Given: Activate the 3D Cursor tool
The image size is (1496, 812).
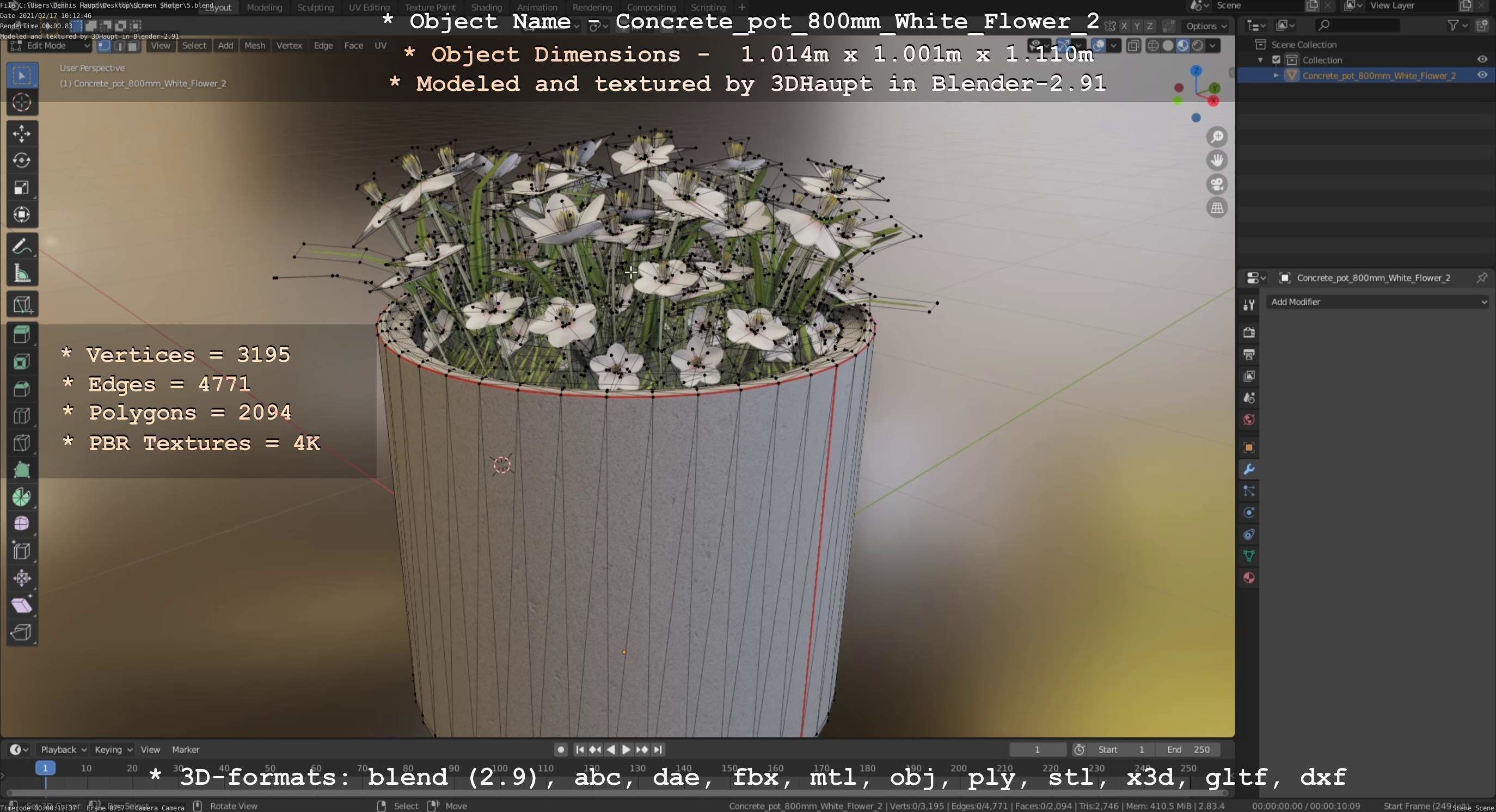Looking at the screenshot, I should [x=22, y=103].
